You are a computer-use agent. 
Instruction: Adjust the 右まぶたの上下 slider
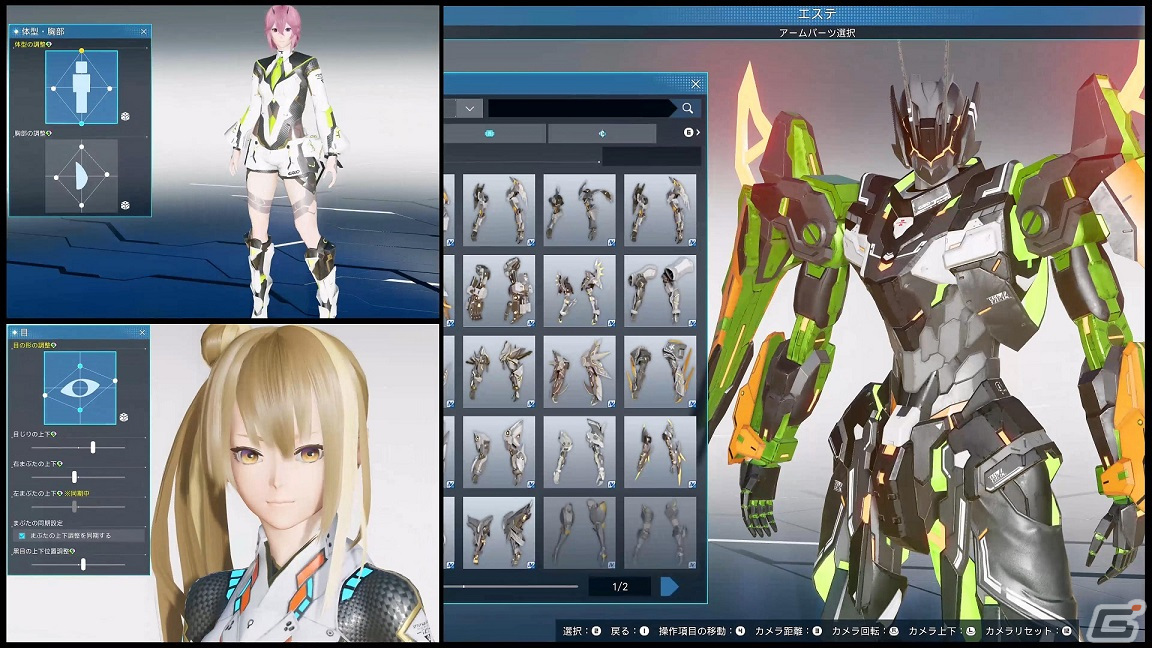(x=79, y=477)
